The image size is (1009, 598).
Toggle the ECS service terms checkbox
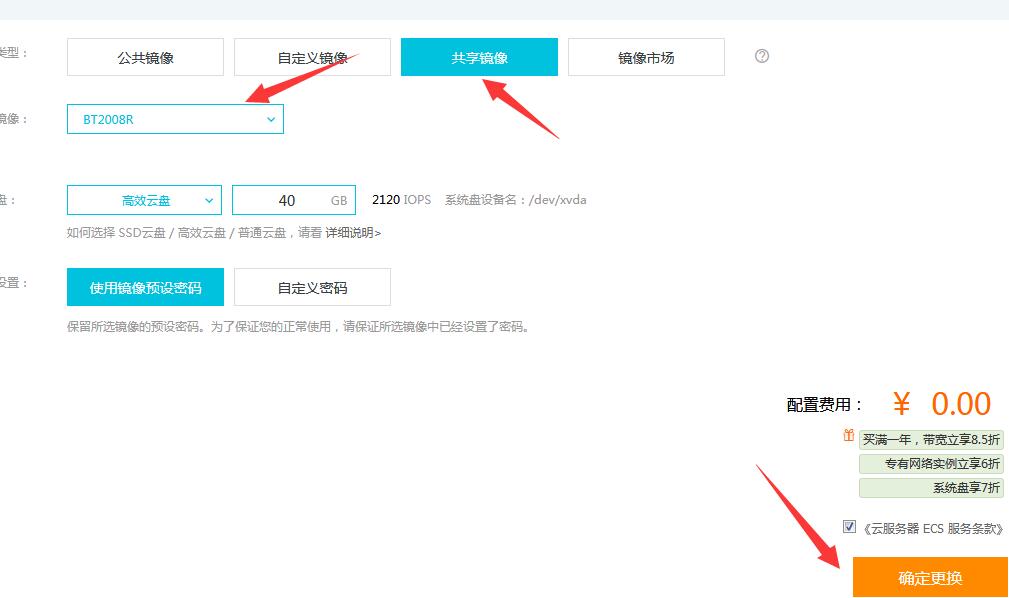coord(849,527)
